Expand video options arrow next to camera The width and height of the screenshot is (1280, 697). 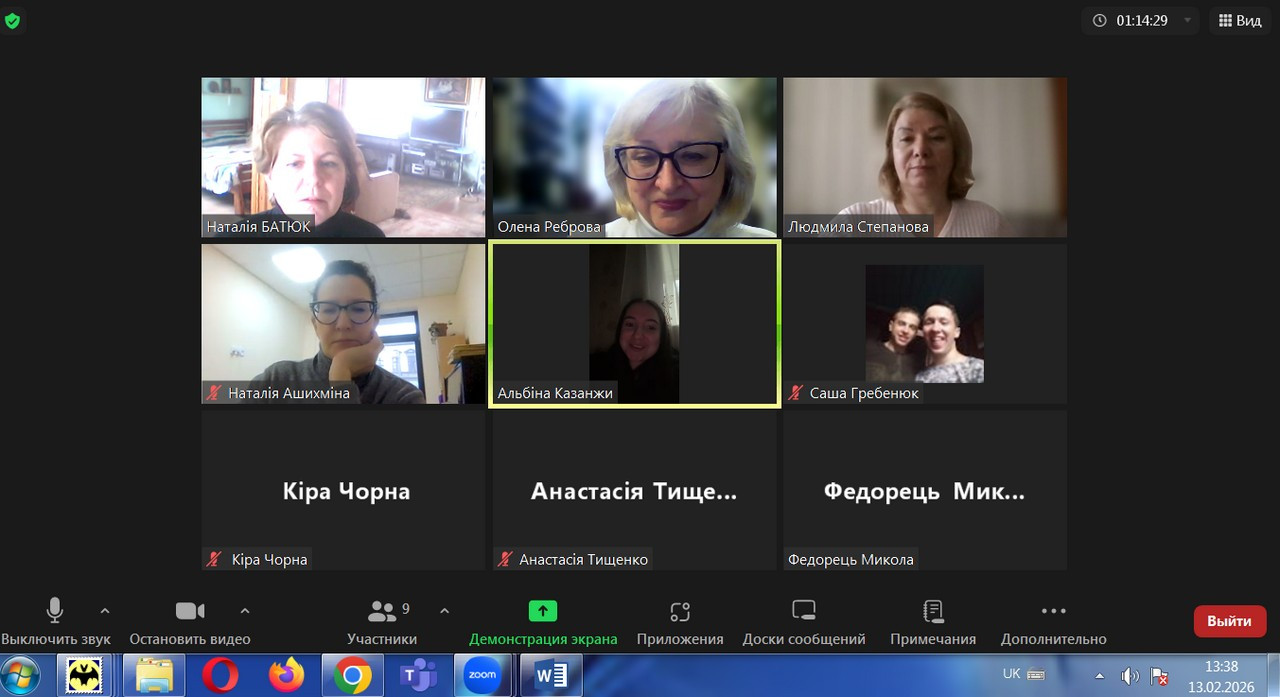[245, 611]
